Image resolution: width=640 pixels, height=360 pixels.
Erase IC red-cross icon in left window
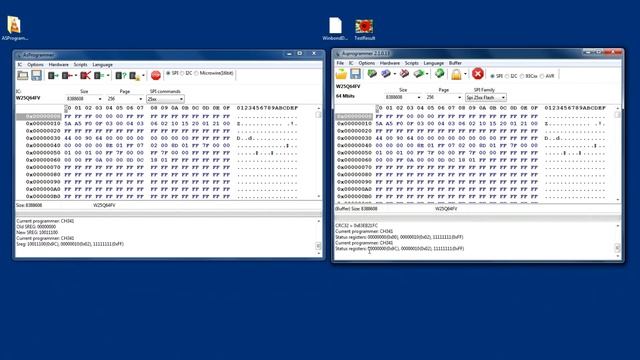tap(85, 76)
